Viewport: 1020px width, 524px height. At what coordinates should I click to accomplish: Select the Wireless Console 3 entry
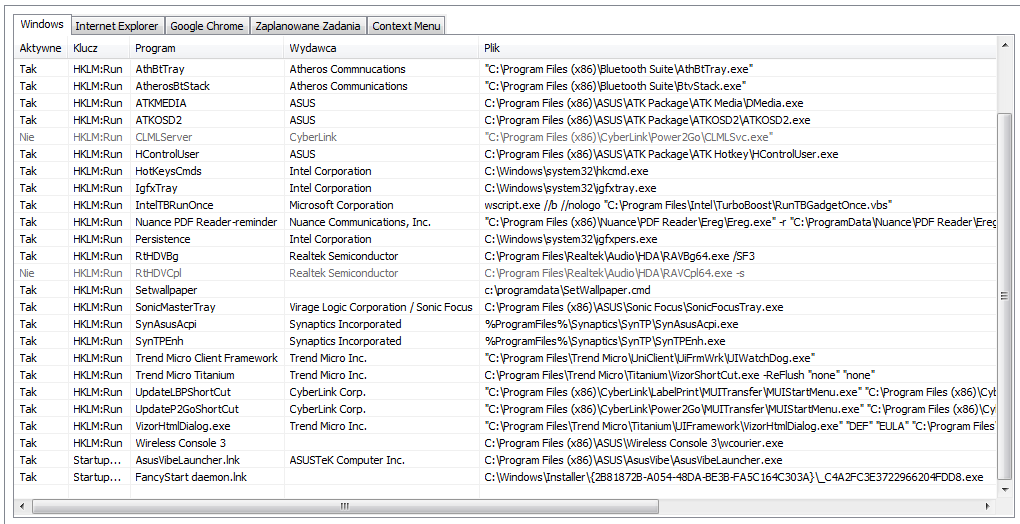(x=505, y=443)
